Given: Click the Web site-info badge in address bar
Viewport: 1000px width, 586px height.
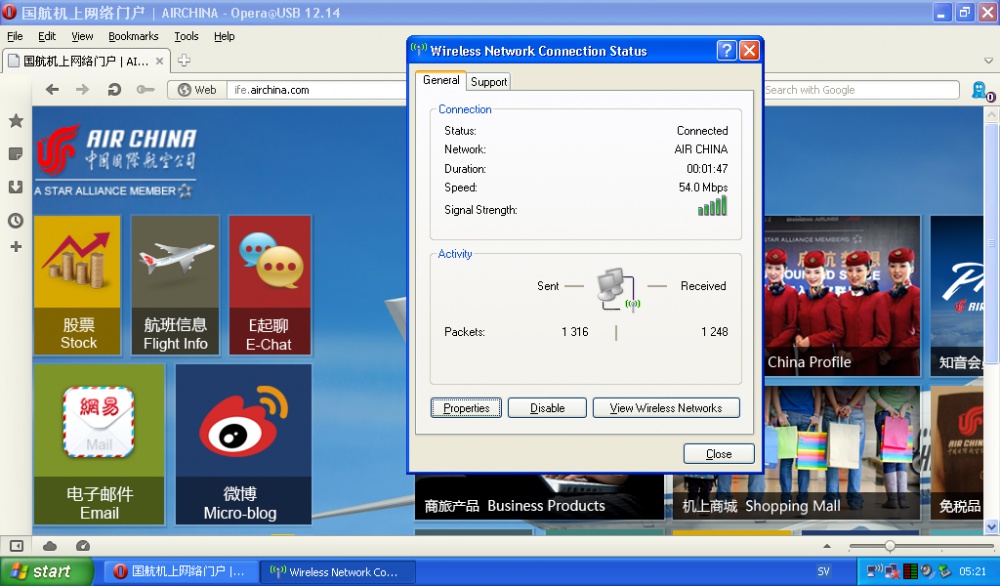Looking at the screenshot, I should (197, 90).
